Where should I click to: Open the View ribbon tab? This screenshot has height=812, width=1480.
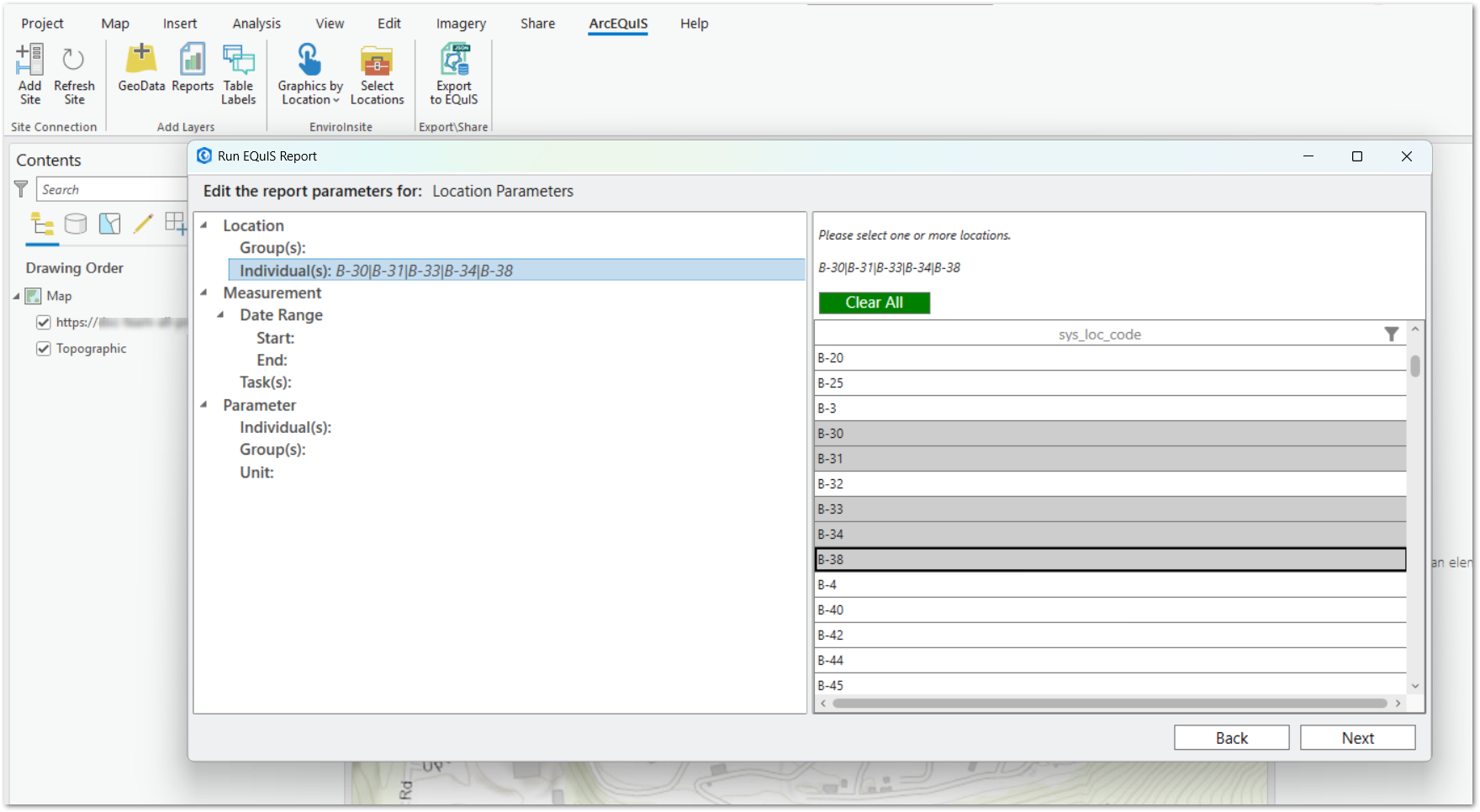tap(330, 24)
